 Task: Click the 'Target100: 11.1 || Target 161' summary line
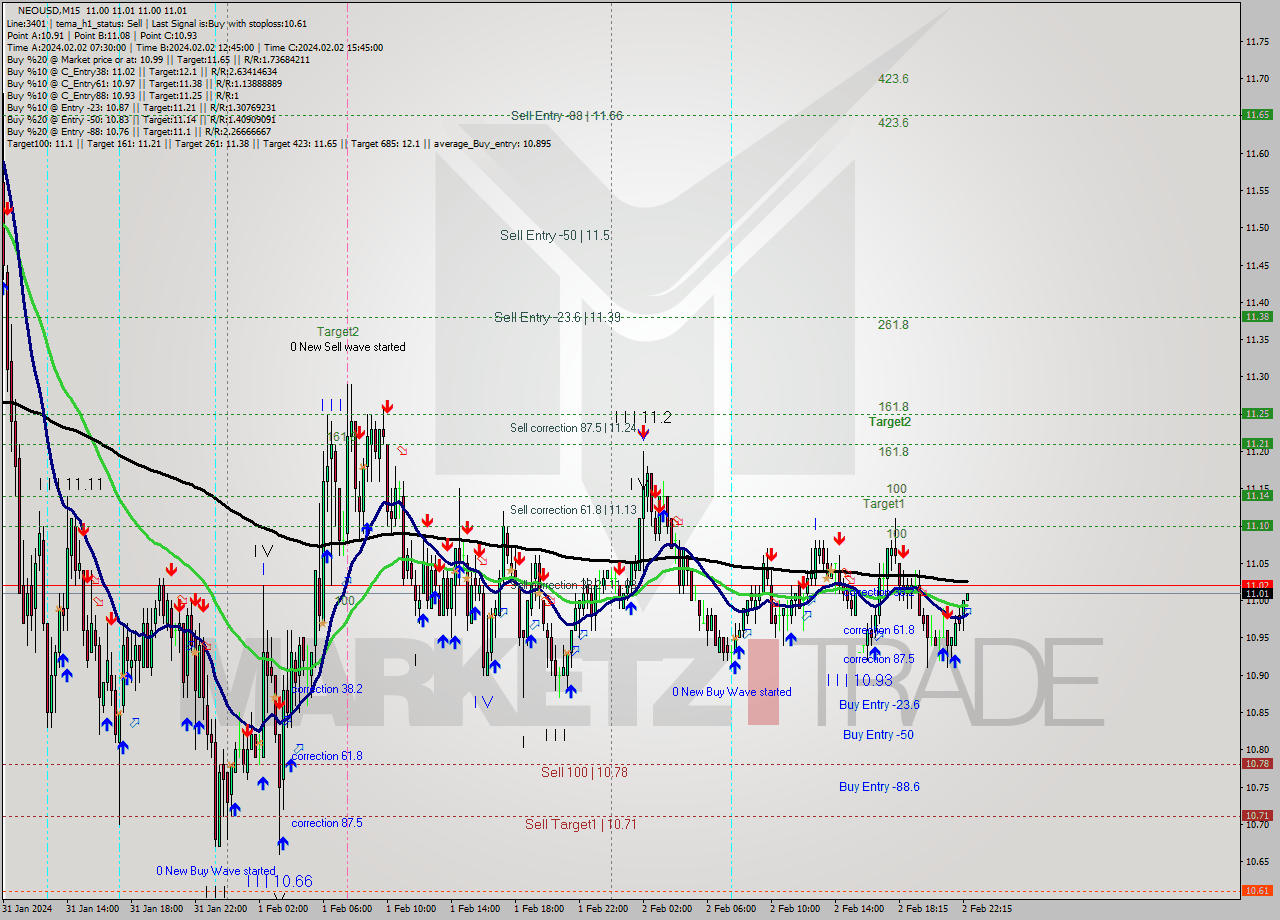[279, 143]
